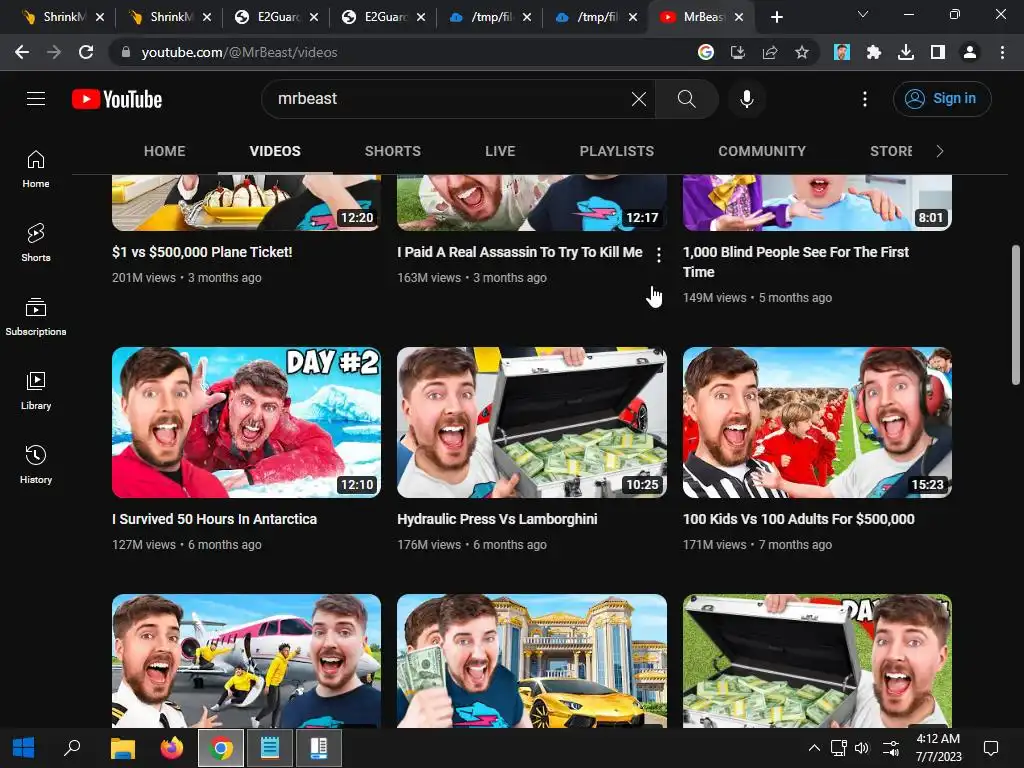Click the banana split 12:20 thumbnail
Screen dimensions: 1024x768
(246, 202)
